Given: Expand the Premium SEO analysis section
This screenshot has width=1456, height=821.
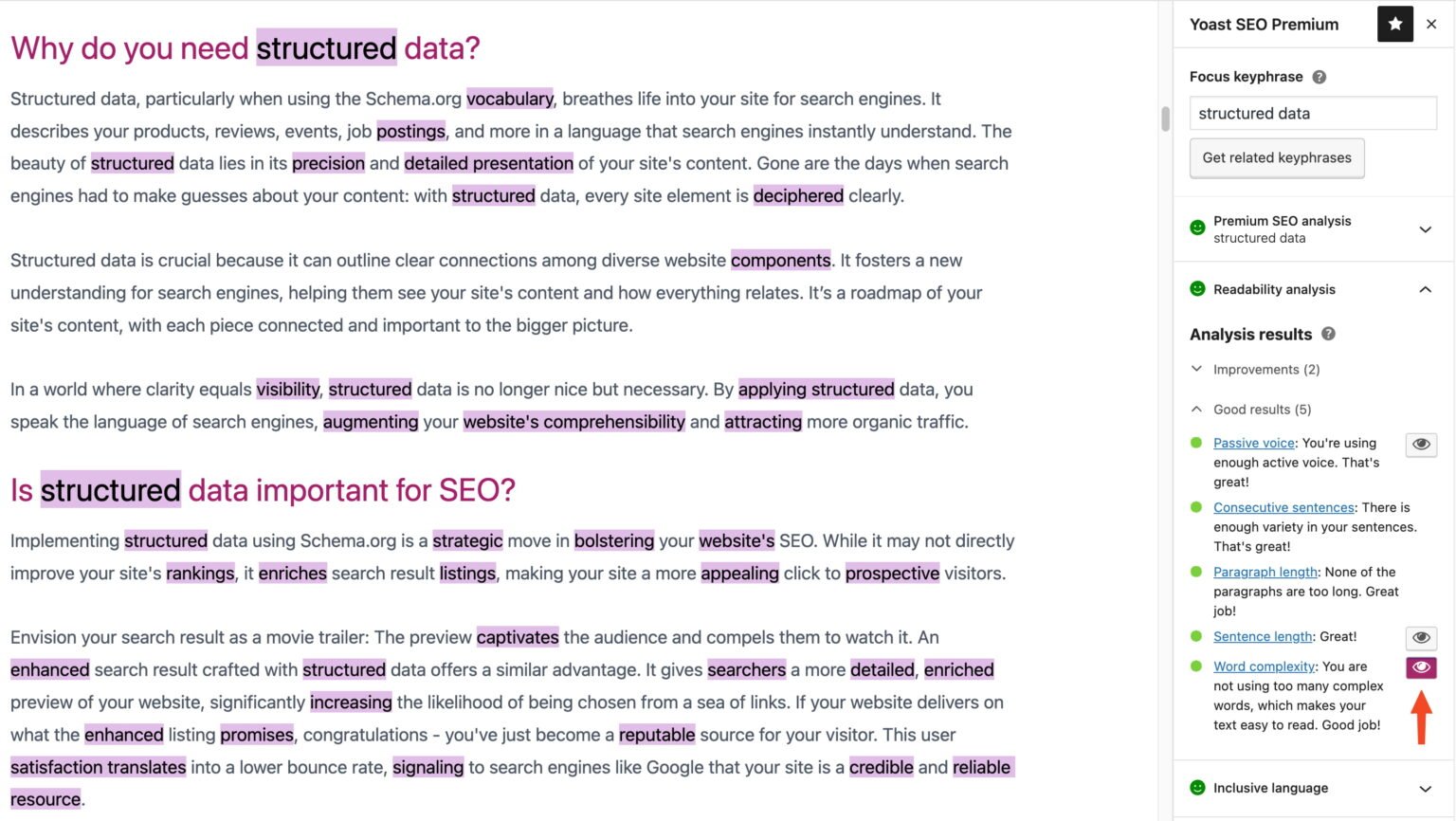Looking at the screenshot, I should tap(1426, 229).
